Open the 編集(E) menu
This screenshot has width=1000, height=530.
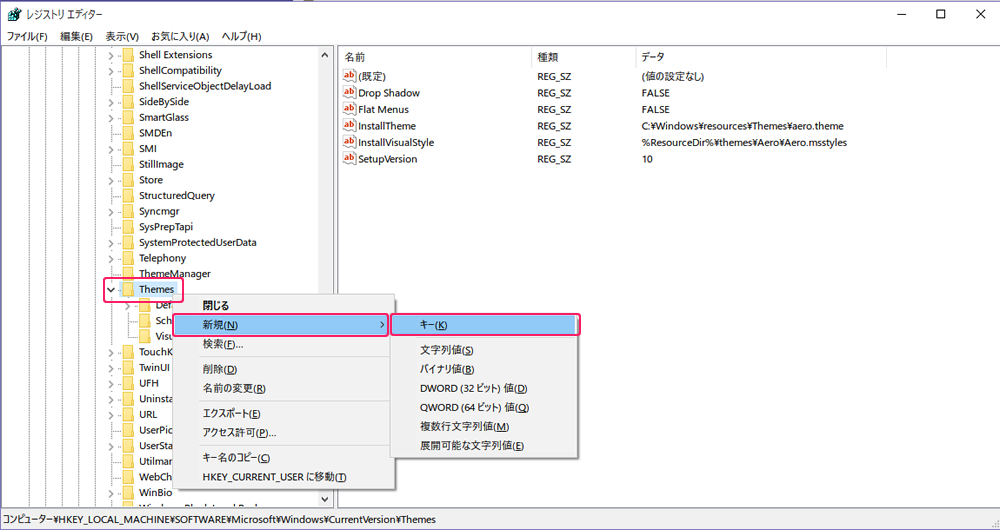(x=77, y=36)
